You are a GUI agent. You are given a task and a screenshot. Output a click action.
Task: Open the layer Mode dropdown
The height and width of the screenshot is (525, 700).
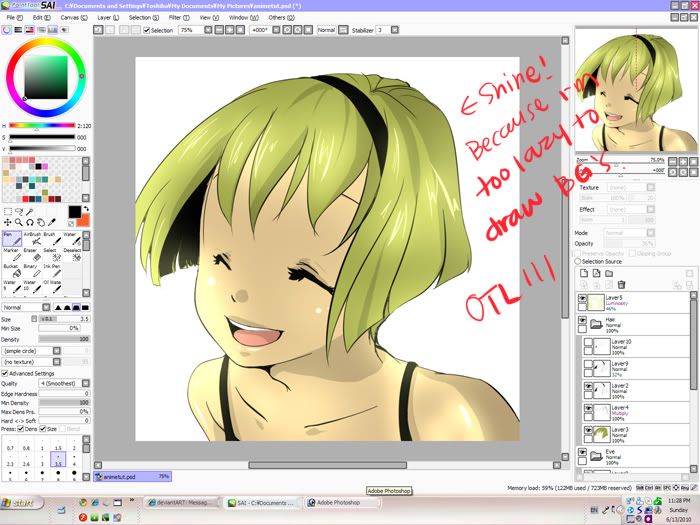(650, 233)
